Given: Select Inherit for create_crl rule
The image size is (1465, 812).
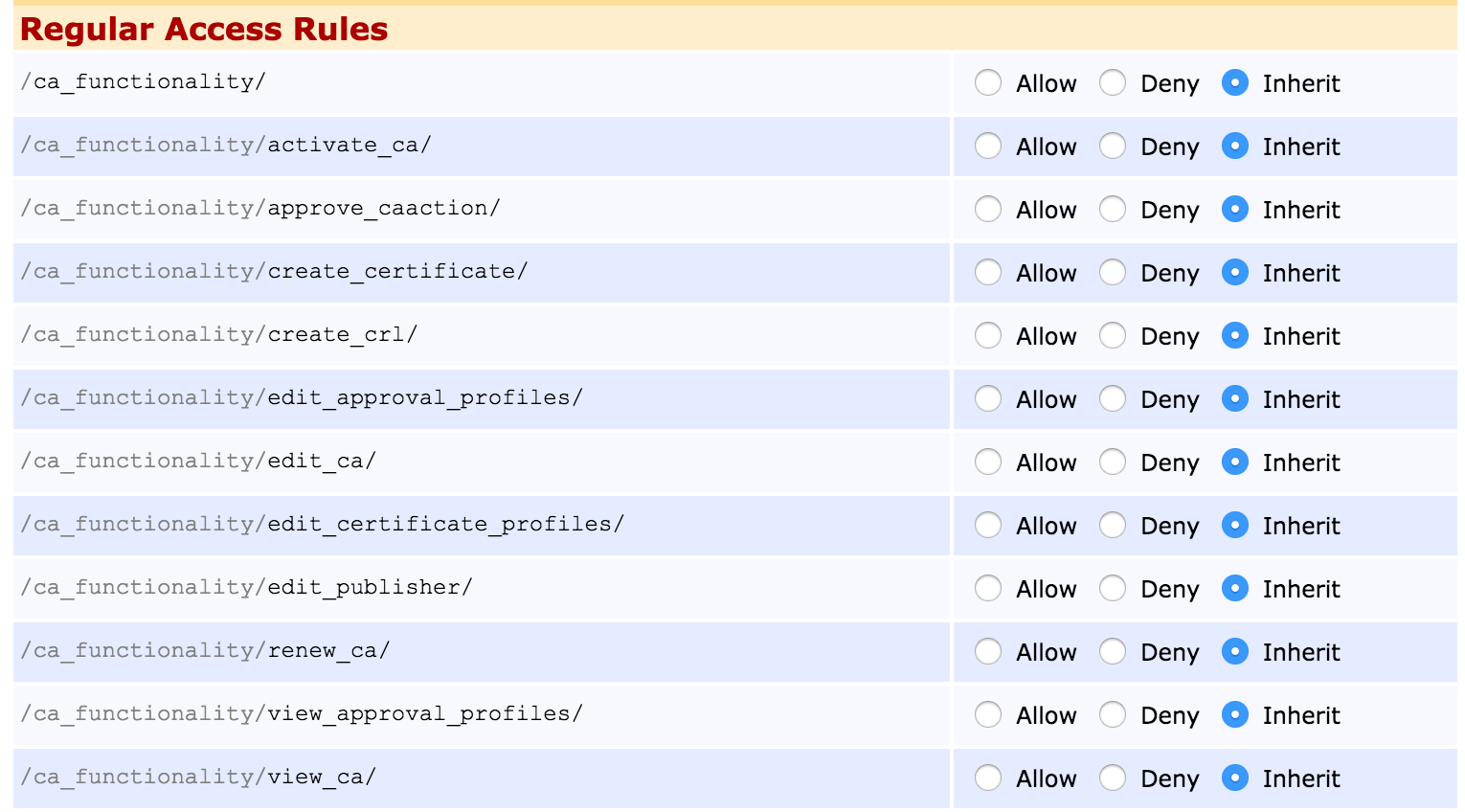Looking at the screenshot, I should (1235, 336).
